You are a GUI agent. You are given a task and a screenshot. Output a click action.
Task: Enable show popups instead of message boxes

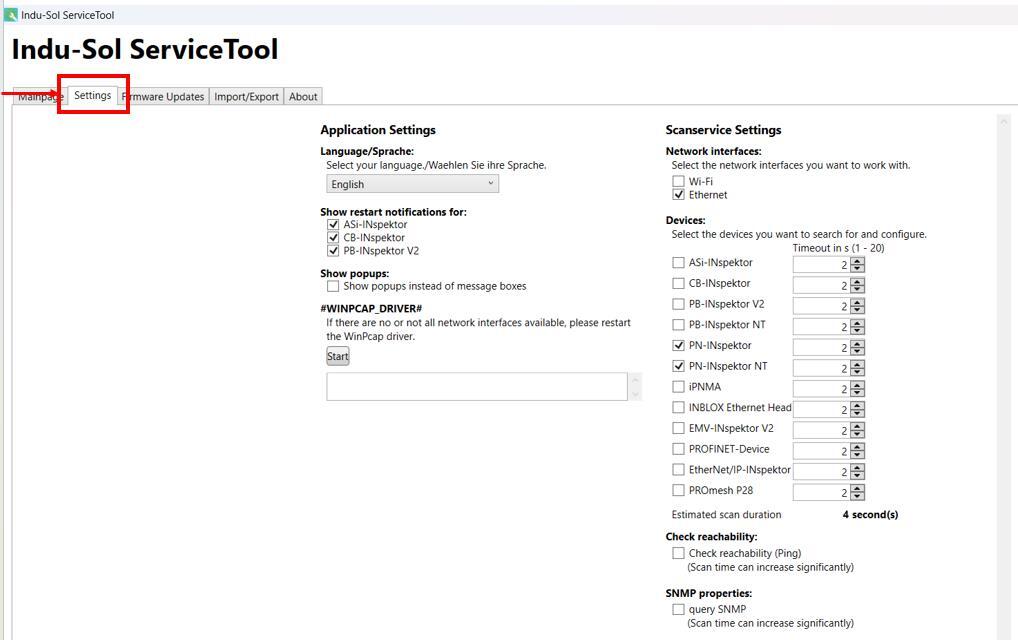click(x=333, y=286)
